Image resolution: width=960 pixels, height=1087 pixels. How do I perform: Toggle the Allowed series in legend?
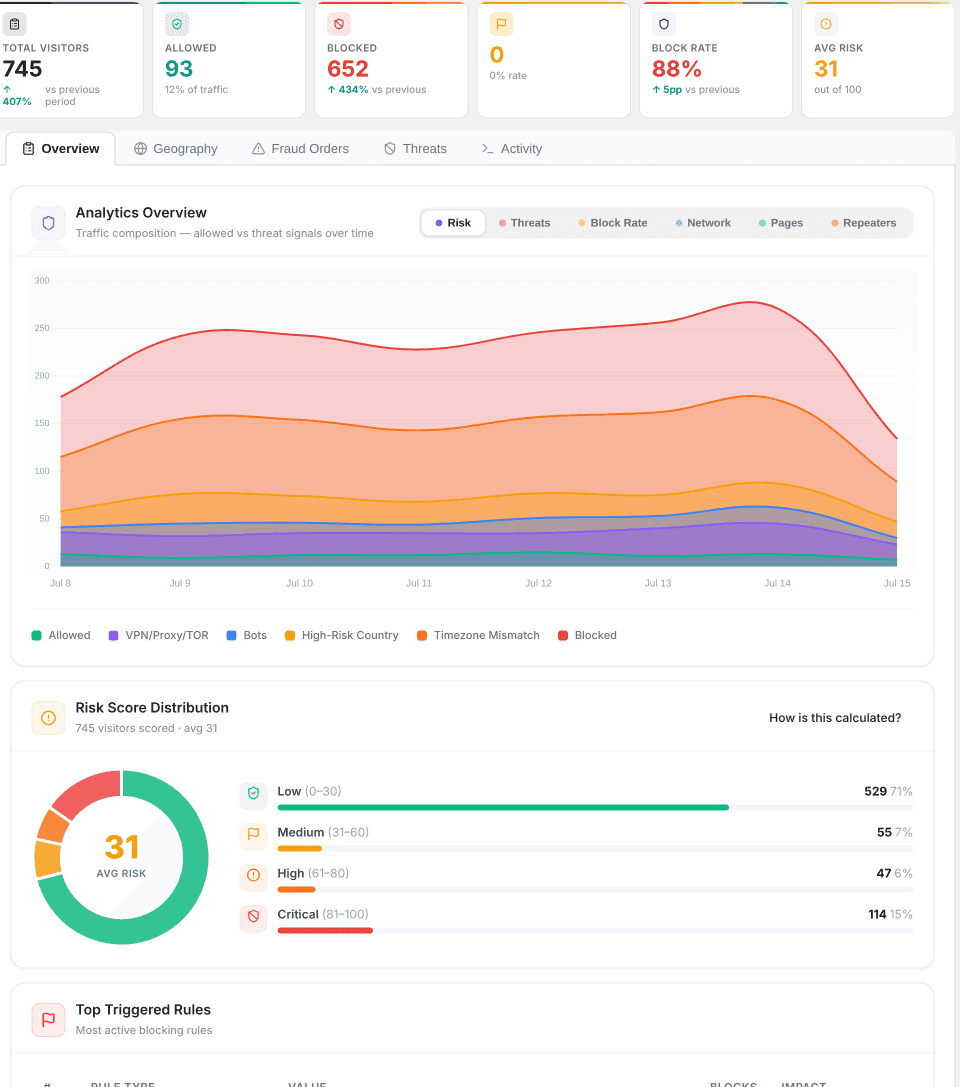point(61,636)
